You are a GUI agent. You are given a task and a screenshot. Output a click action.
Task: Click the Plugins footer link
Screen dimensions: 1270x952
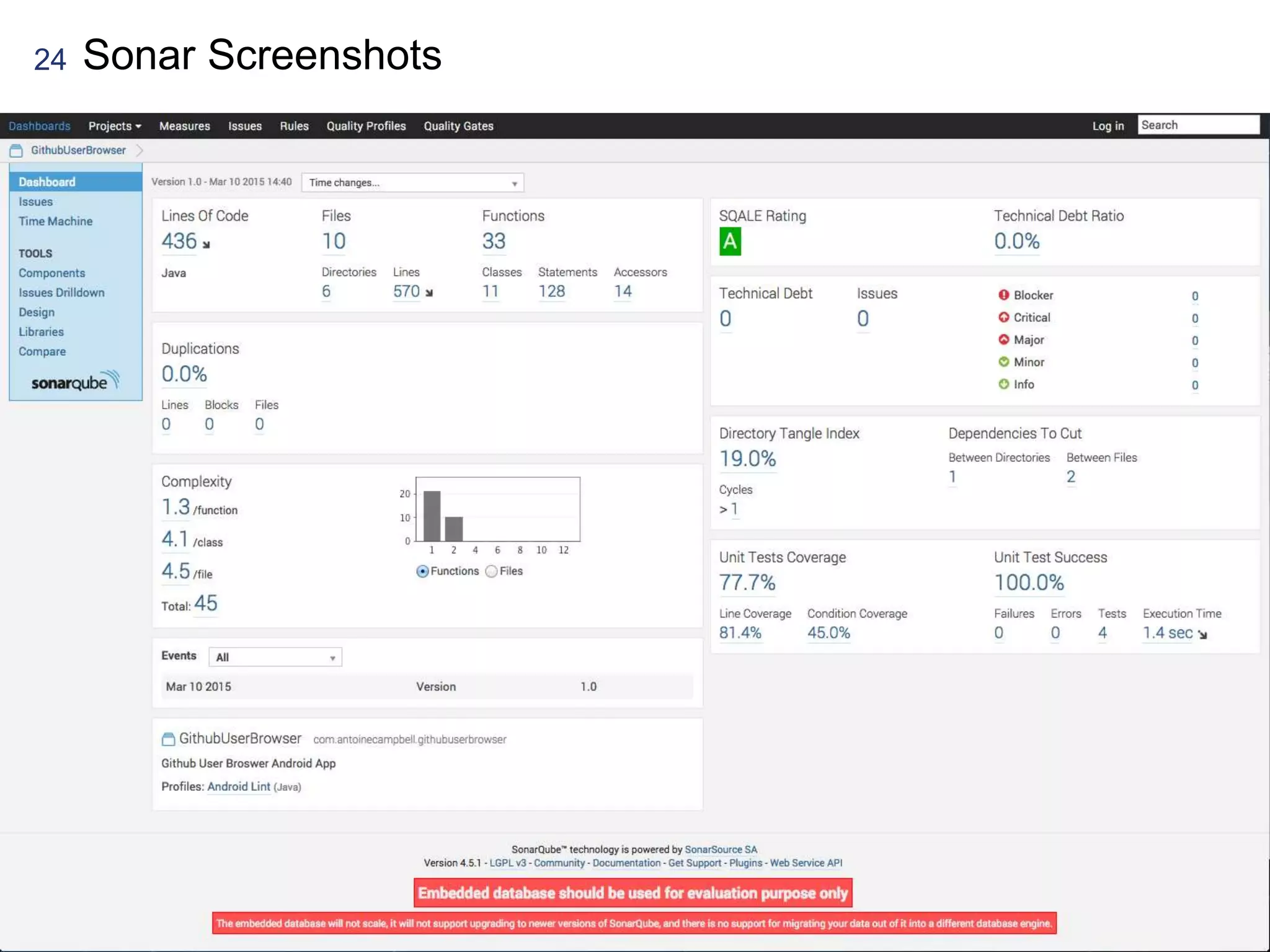745,863
